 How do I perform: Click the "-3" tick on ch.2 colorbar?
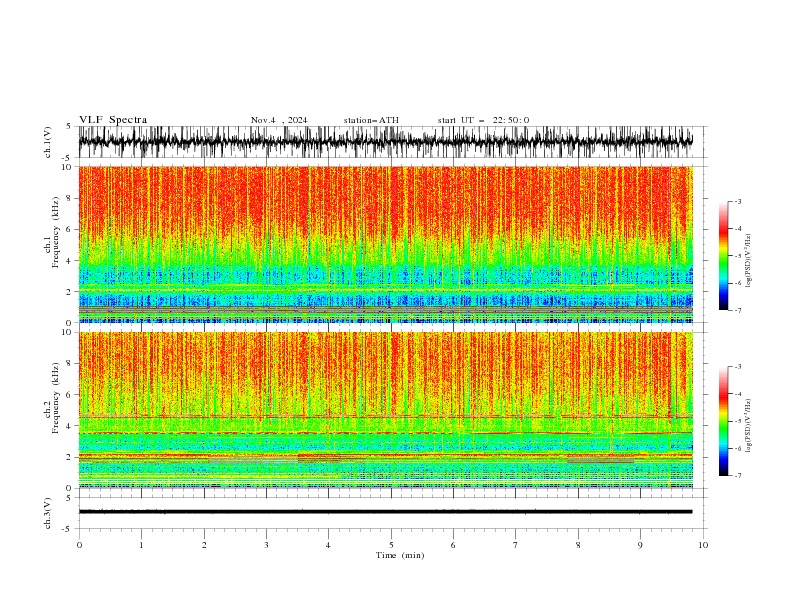tap(737, 367)
